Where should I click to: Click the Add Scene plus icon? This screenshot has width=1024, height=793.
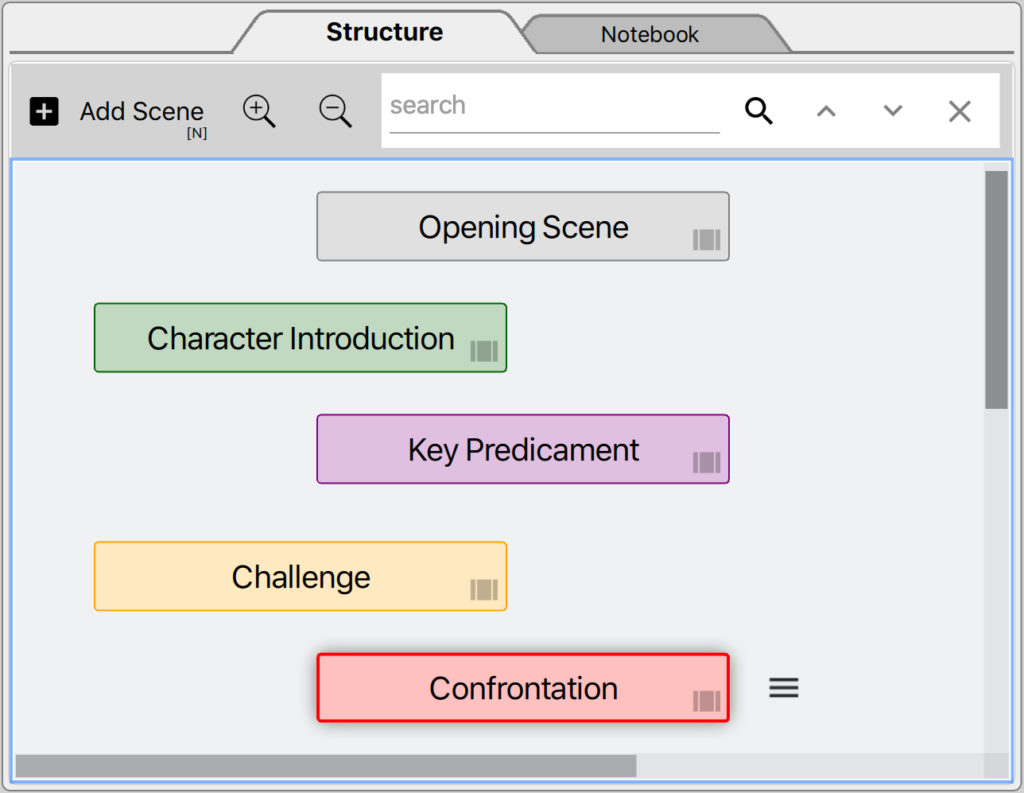[x=44, y=111]
